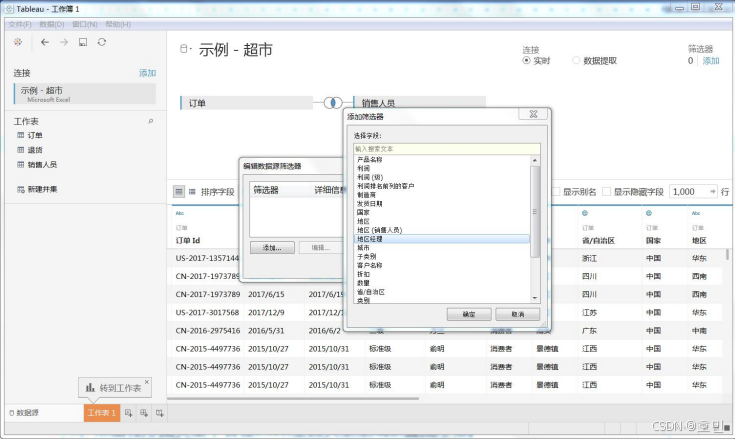The image size is (735, 439).
Task: Click the 订单 table grid icon
Action: pyautogui.click(x=21, y=135)
